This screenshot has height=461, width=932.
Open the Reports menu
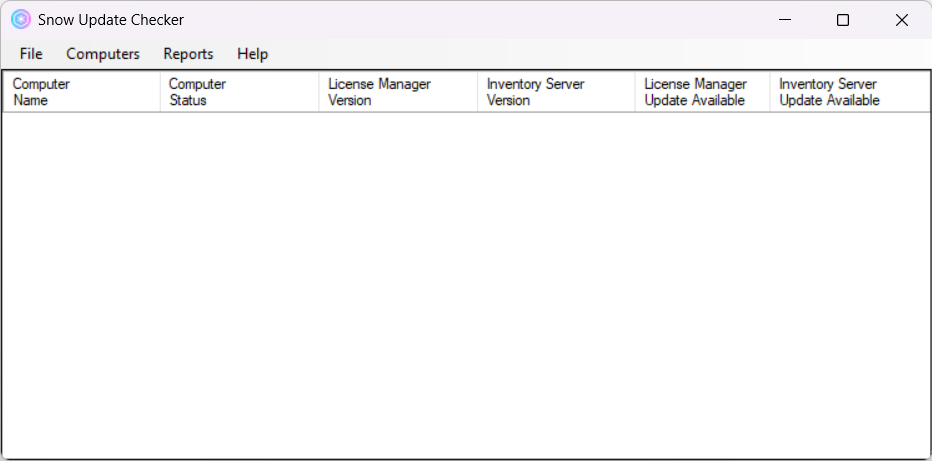tap(188, 54)
